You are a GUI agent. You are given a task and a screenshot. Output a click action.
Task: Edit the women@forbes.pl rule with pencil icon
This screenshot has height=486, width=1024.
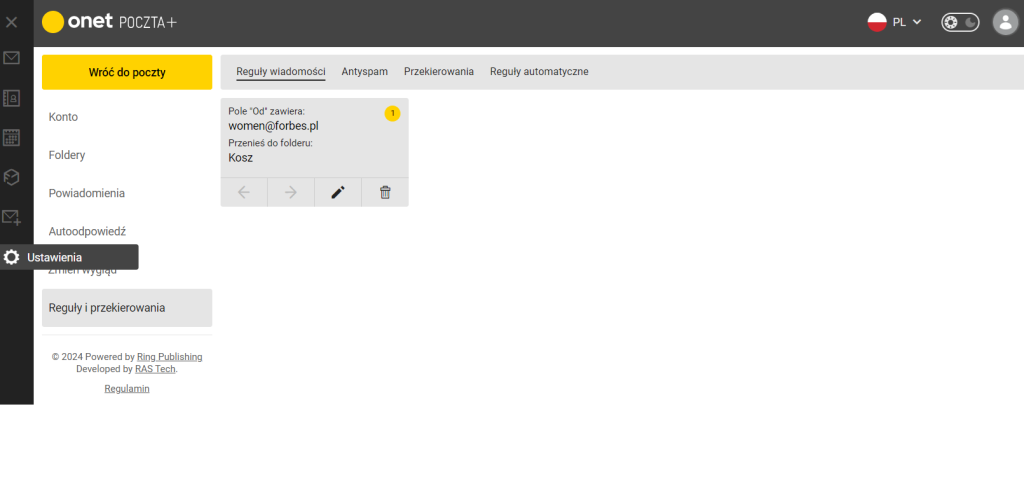click(x=338, y=192)
